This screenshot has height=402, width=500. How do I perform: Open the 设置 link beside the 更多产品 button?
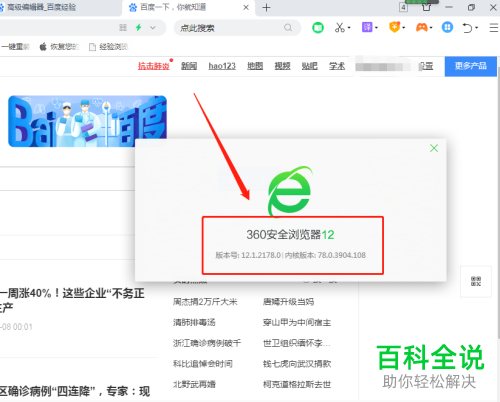pos(426,66)
